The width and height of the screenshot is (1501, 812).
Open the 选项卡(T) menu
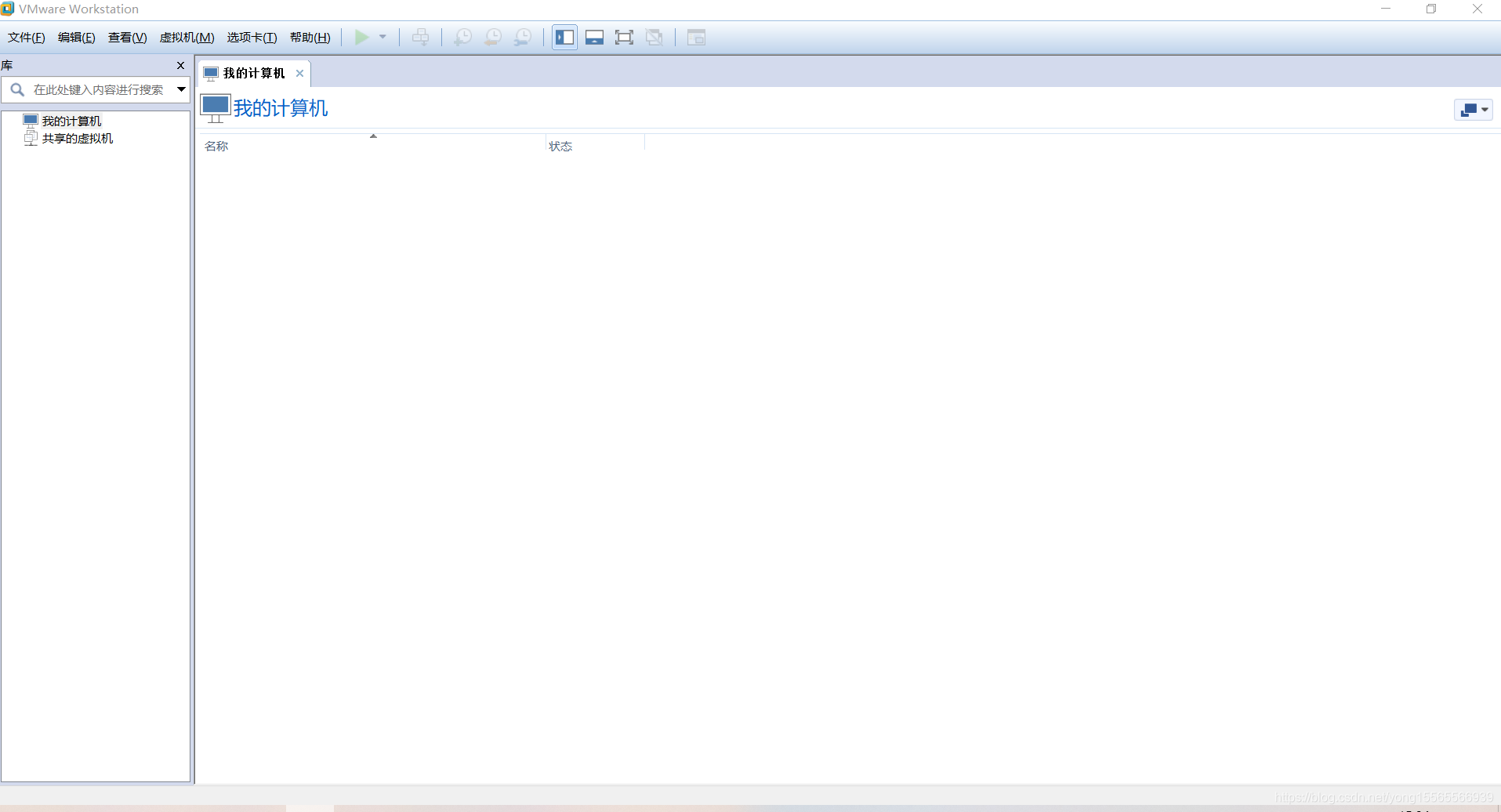coord(252,38)
